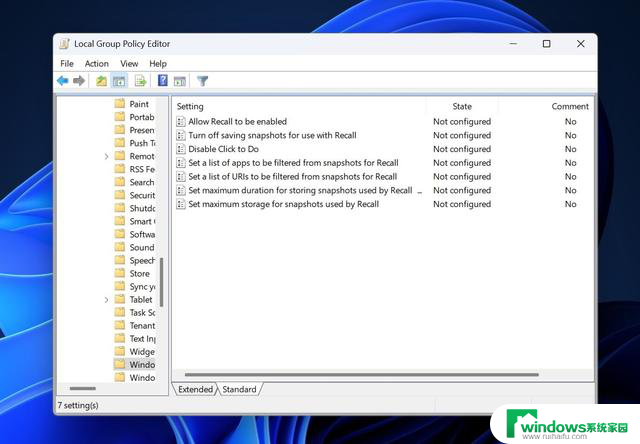Toggle the console tree pane icon
640x444 pixels.
pyautogui.click(x=119, y=81)
